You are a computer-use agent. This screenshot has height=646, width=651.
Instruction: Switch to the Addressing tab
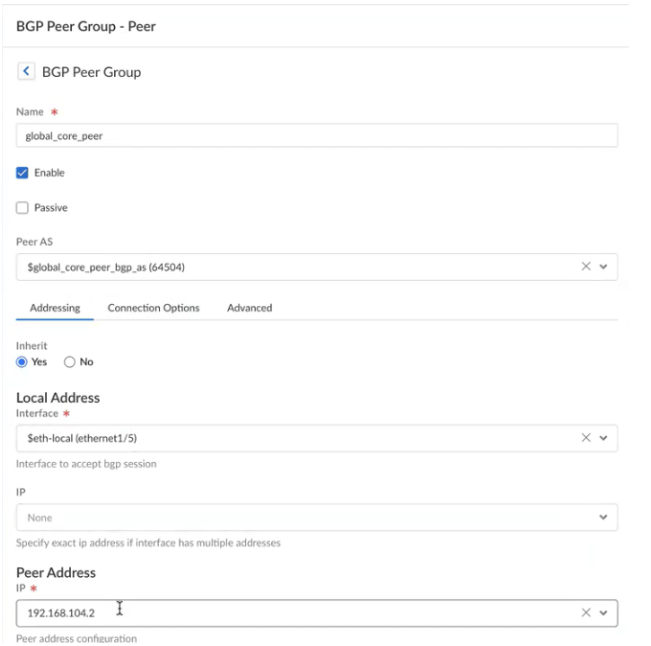point(55,308)
